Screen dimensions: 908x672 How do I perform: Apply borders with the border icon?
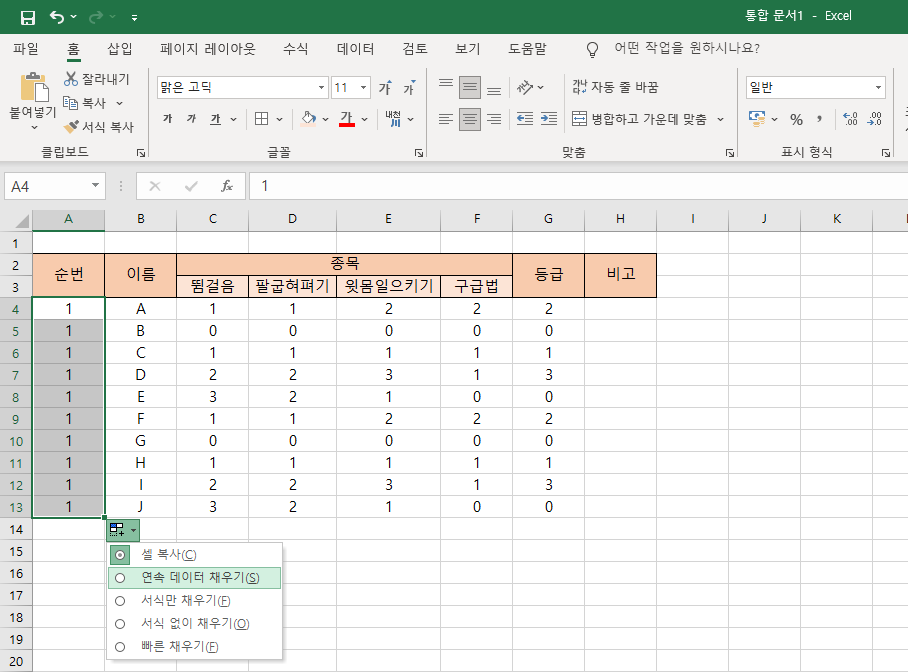(262, 119)
